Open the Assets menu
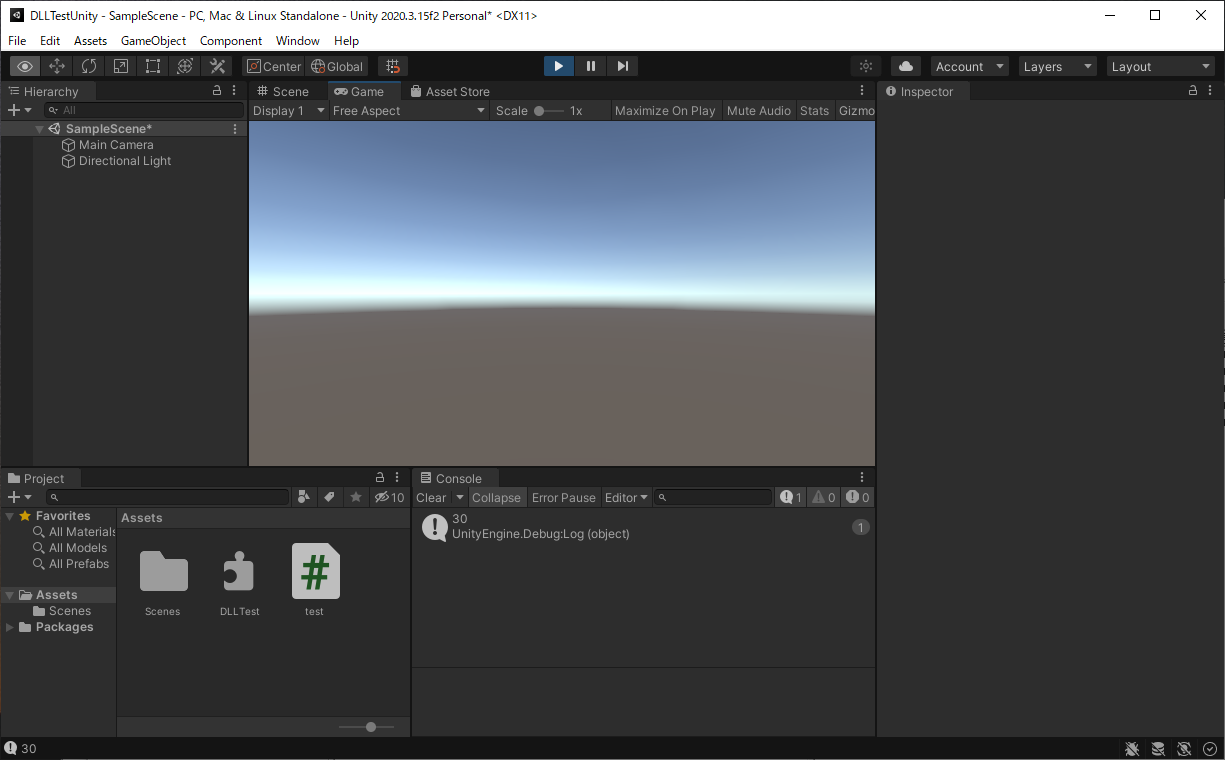The height and width of the screenshot is (760, 1225). point(90,41)
